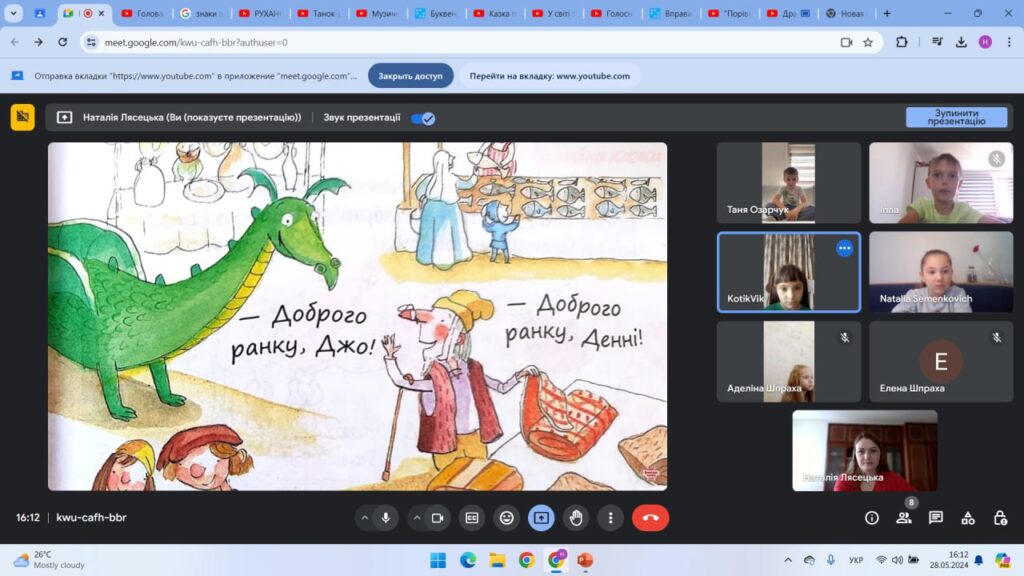Bookmark this page star icon
This screenshot has height=576, width=1024.
(868, 42)
